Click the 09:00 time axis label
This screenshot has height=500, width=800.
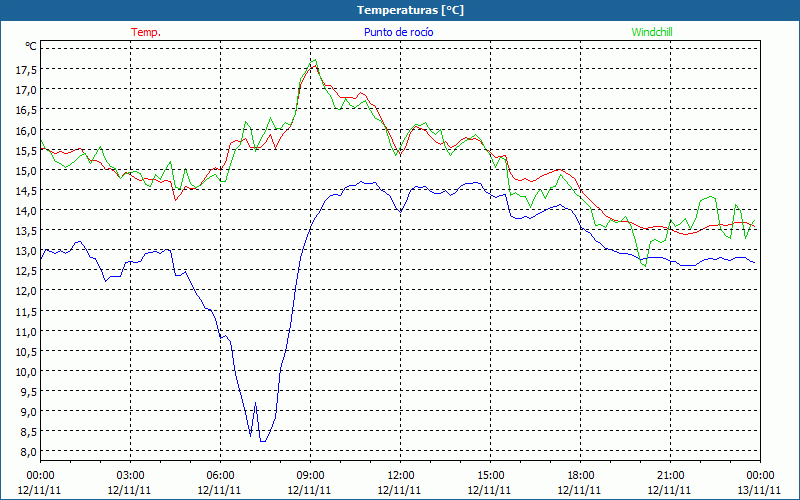pos(310,476)
